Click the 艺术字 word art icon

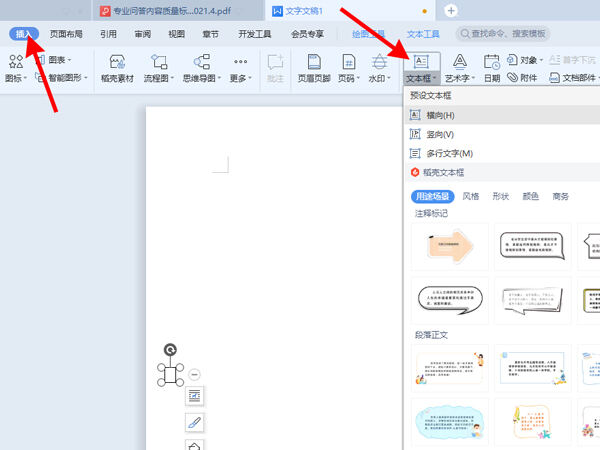(460, 61)
